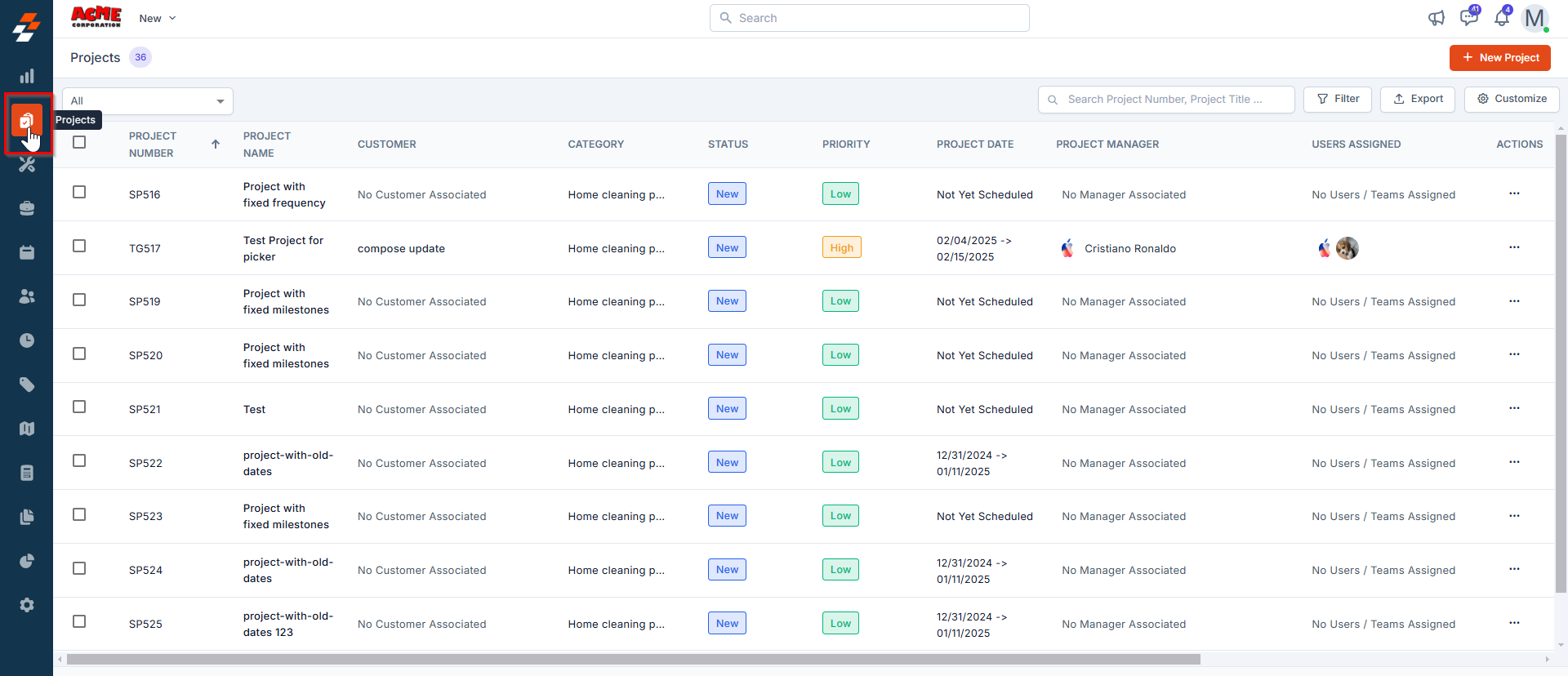Image resolution: width=1568 pixels, height=676 pixels.
Task: Open the dashboard bar chart sidebar icon
Action: tap(27, 77)
